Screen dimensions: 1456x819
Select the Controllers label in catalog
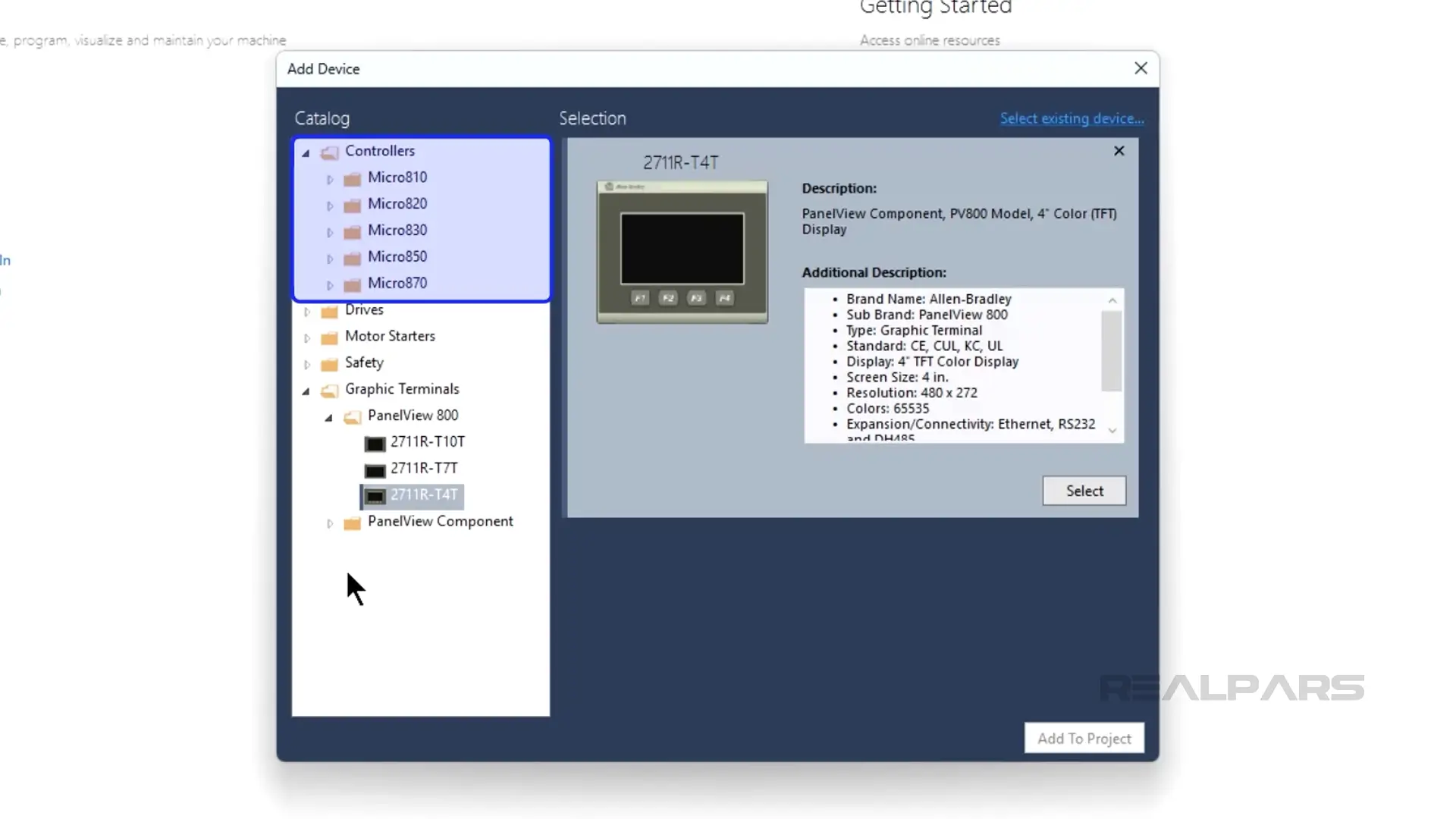(x=380, y=151)
